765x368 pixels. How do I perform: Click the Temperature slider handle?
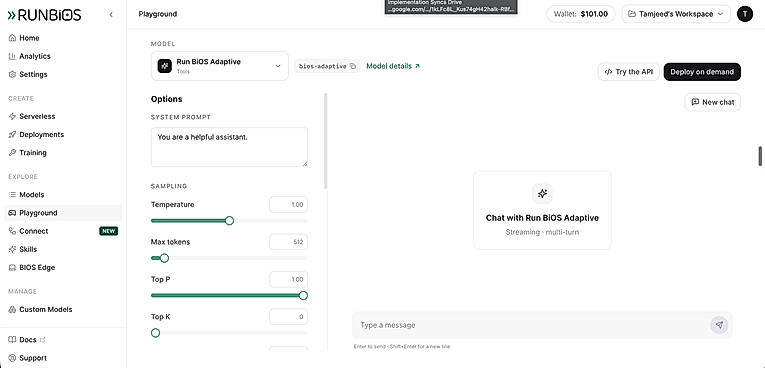[x=229, y=221]
